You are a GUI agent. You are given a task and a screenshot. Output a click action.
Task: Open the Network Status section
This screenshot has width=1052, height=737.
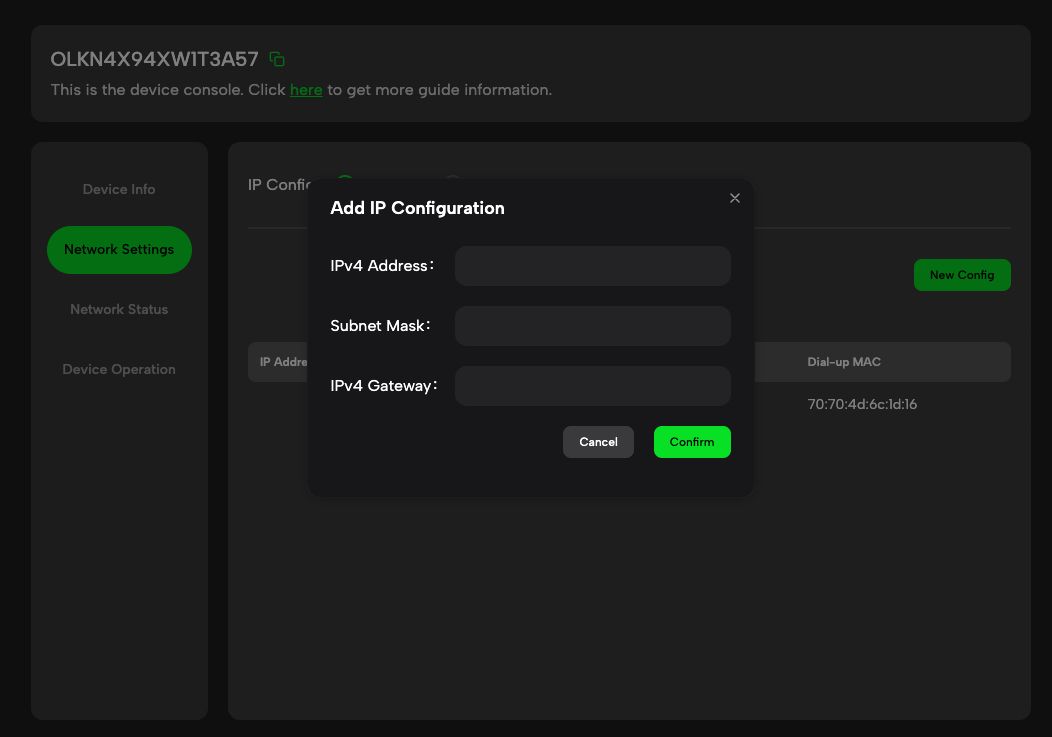point(118,309)
